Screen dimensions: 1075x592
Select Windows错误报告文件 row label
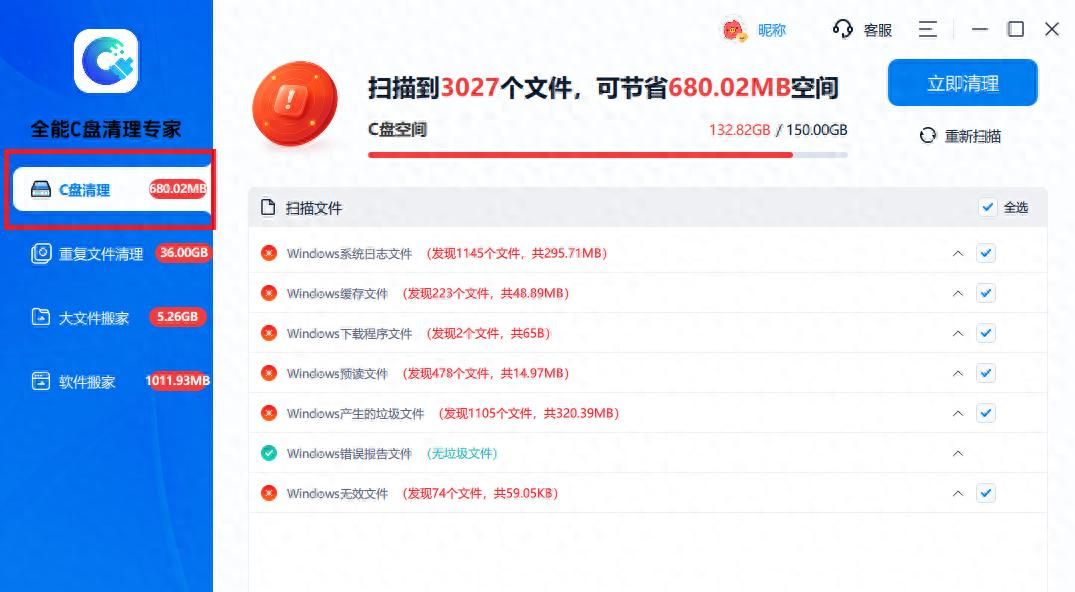coord(349,453)
